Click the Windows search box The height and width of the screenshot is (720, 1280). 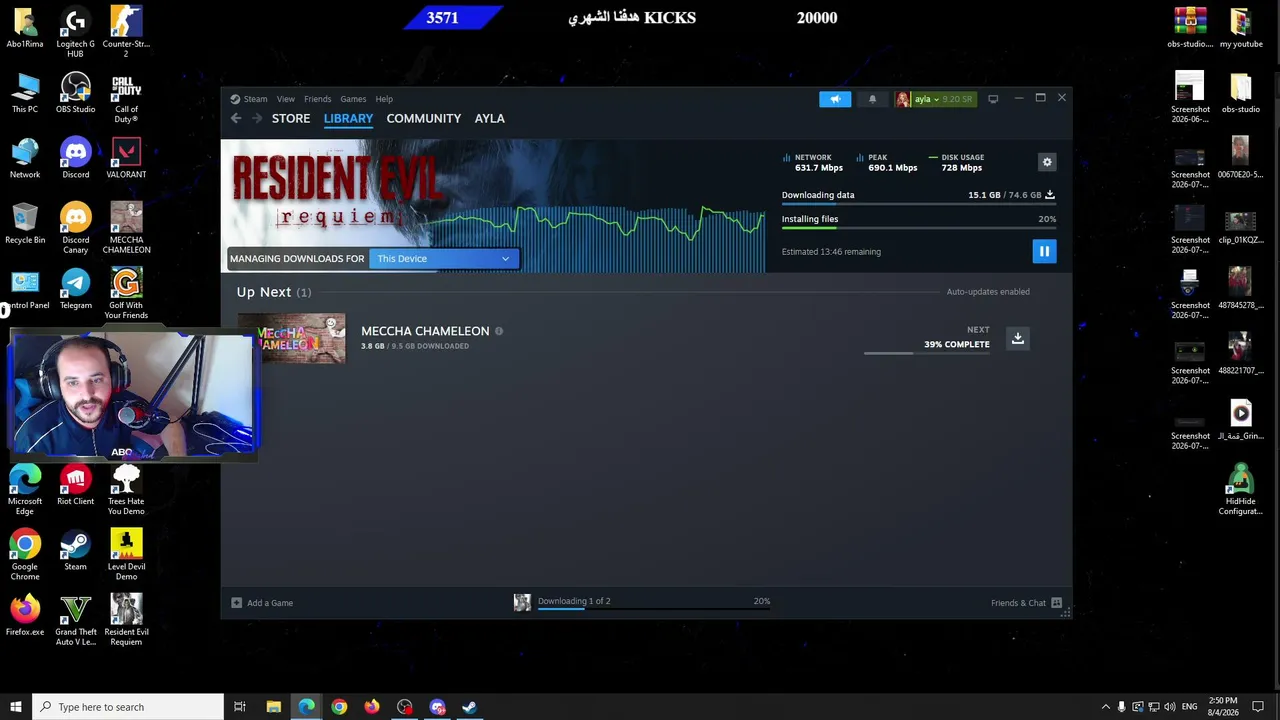tap(128, 707)
